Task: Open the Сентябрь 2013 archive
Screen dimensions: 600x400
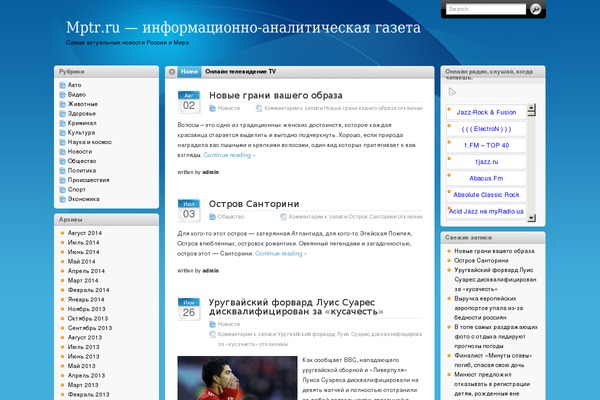Action: point(90,328)
